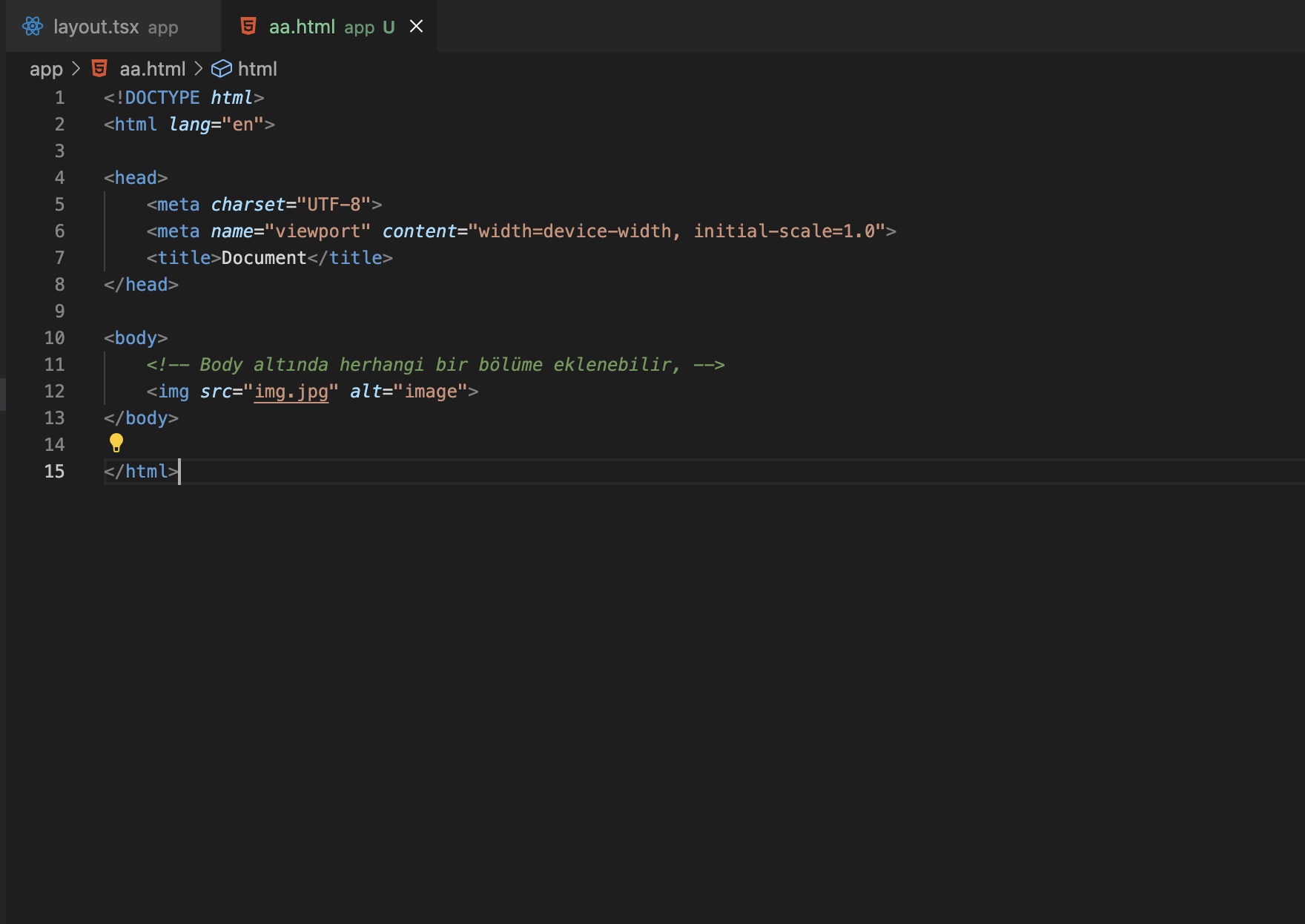
Task: Click the HTML5 icon on aa.html tab
Action: (248, 27)
